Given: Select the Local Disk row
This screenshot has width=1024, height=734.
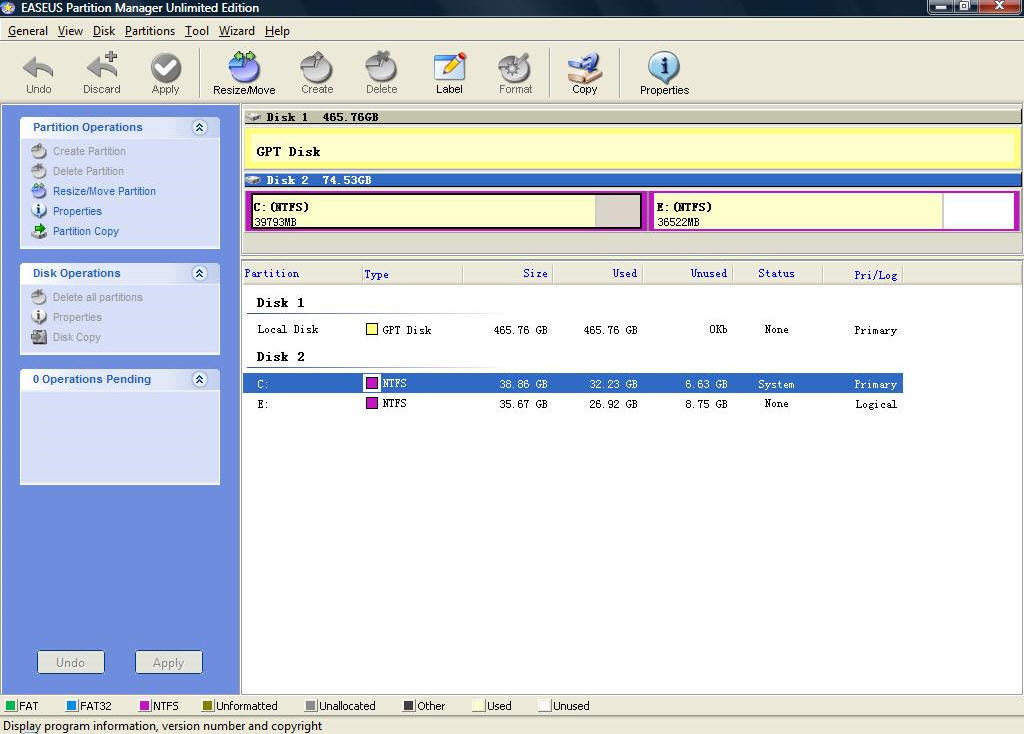Looking at the screenshot, I should click(573, 330).
